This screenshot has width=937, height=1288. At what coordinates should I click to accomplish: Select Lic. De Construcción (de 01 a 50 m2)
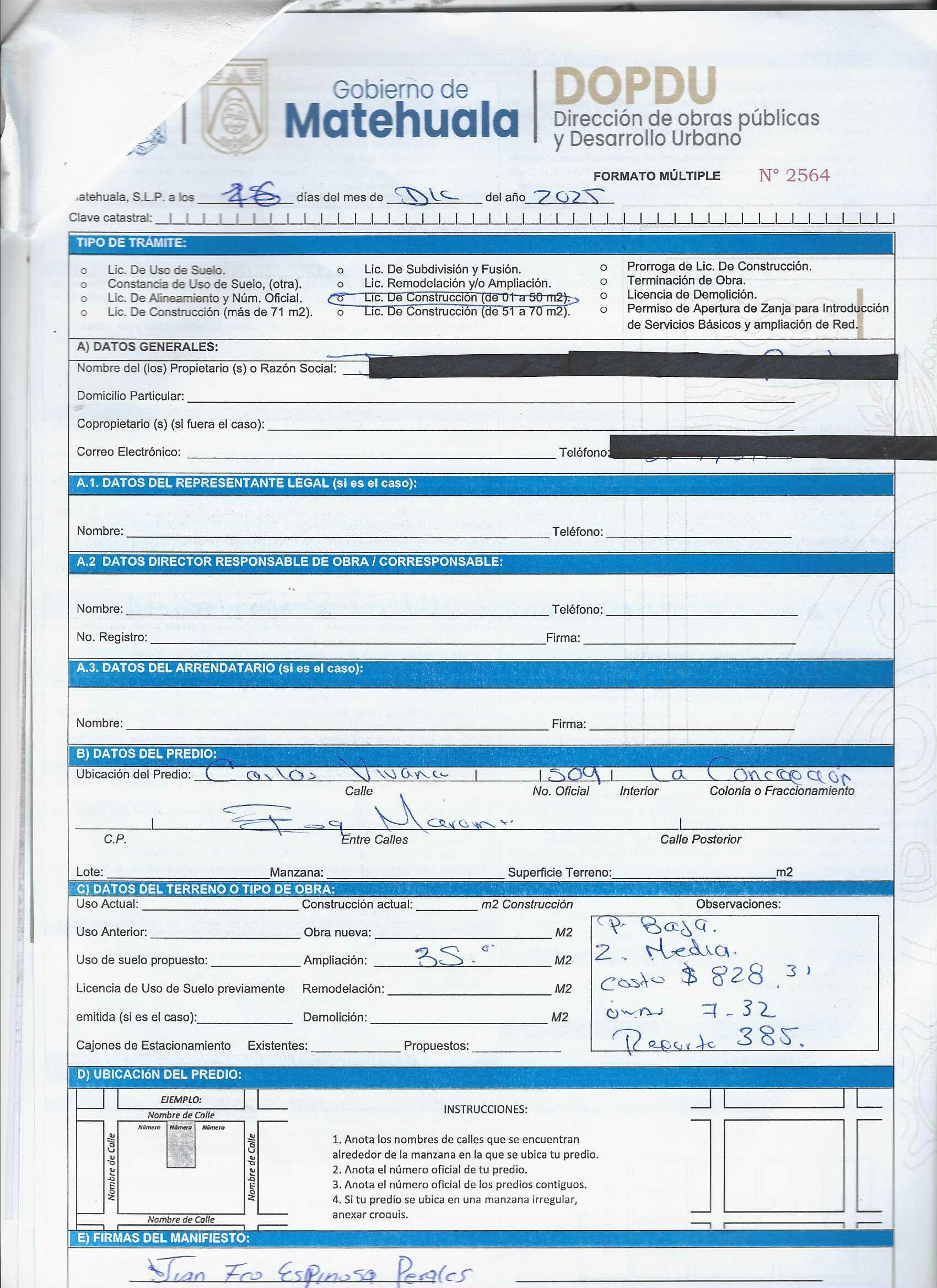(341, 297)
